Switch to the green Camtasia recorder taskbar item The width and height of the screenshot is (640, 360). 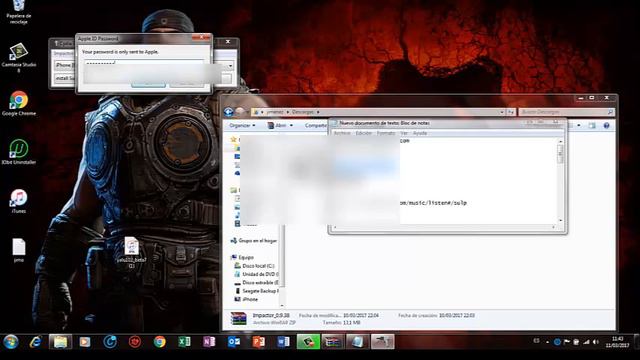coord(308,342)
